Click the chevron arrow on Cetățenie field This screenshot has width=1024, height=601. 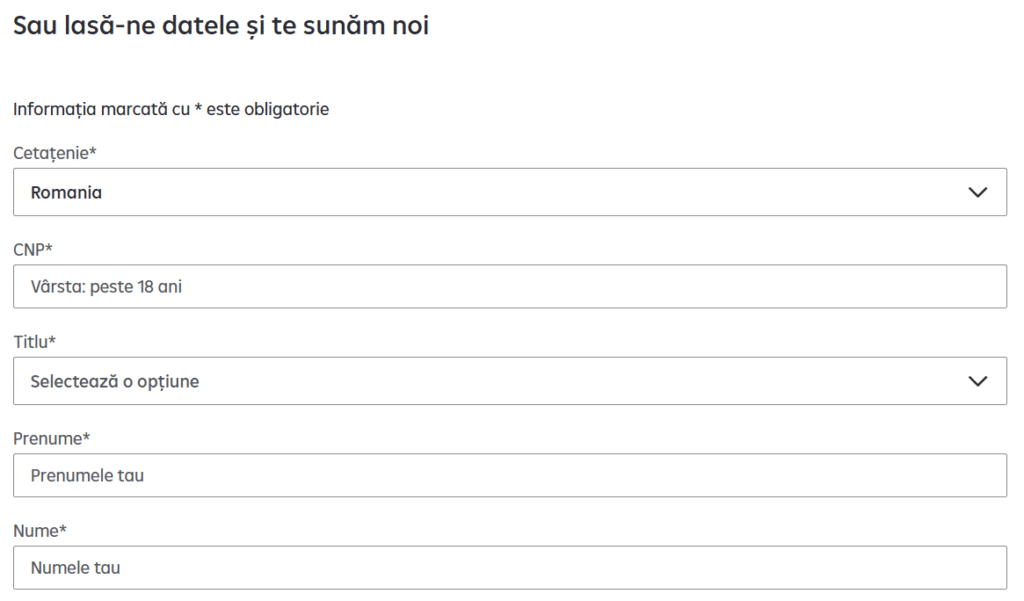978,193
